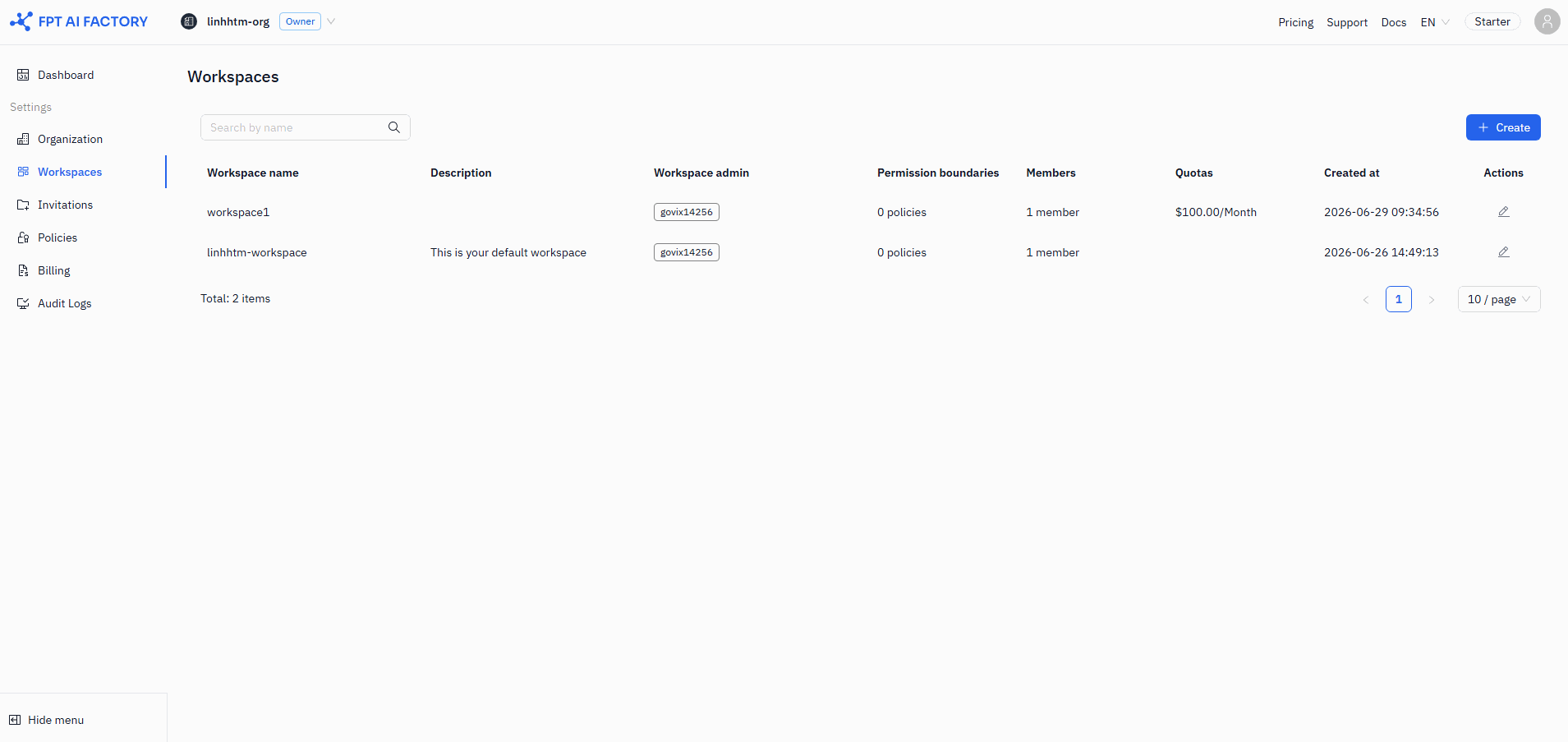
Task: Click the Hide menu collapse icon
Action: (15, 720)
